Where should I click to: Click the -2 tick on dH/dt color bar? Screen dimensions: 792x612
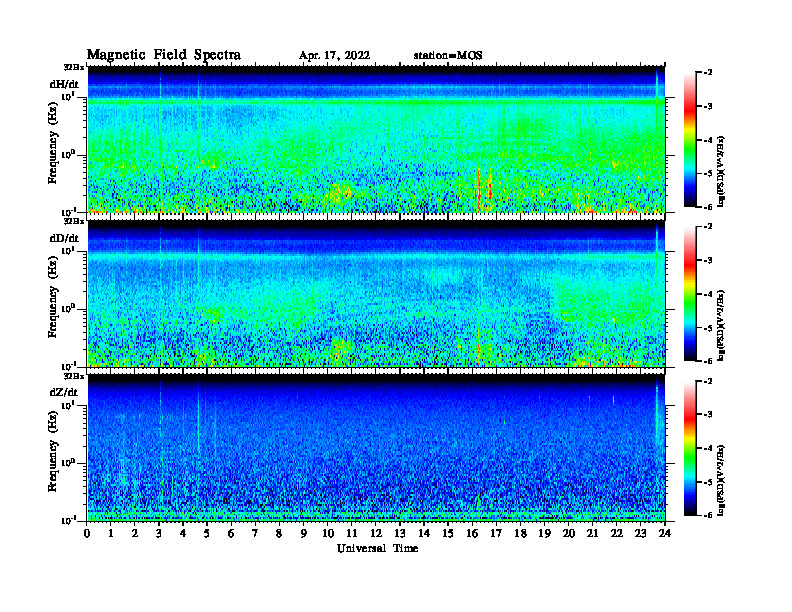point(708,73)
